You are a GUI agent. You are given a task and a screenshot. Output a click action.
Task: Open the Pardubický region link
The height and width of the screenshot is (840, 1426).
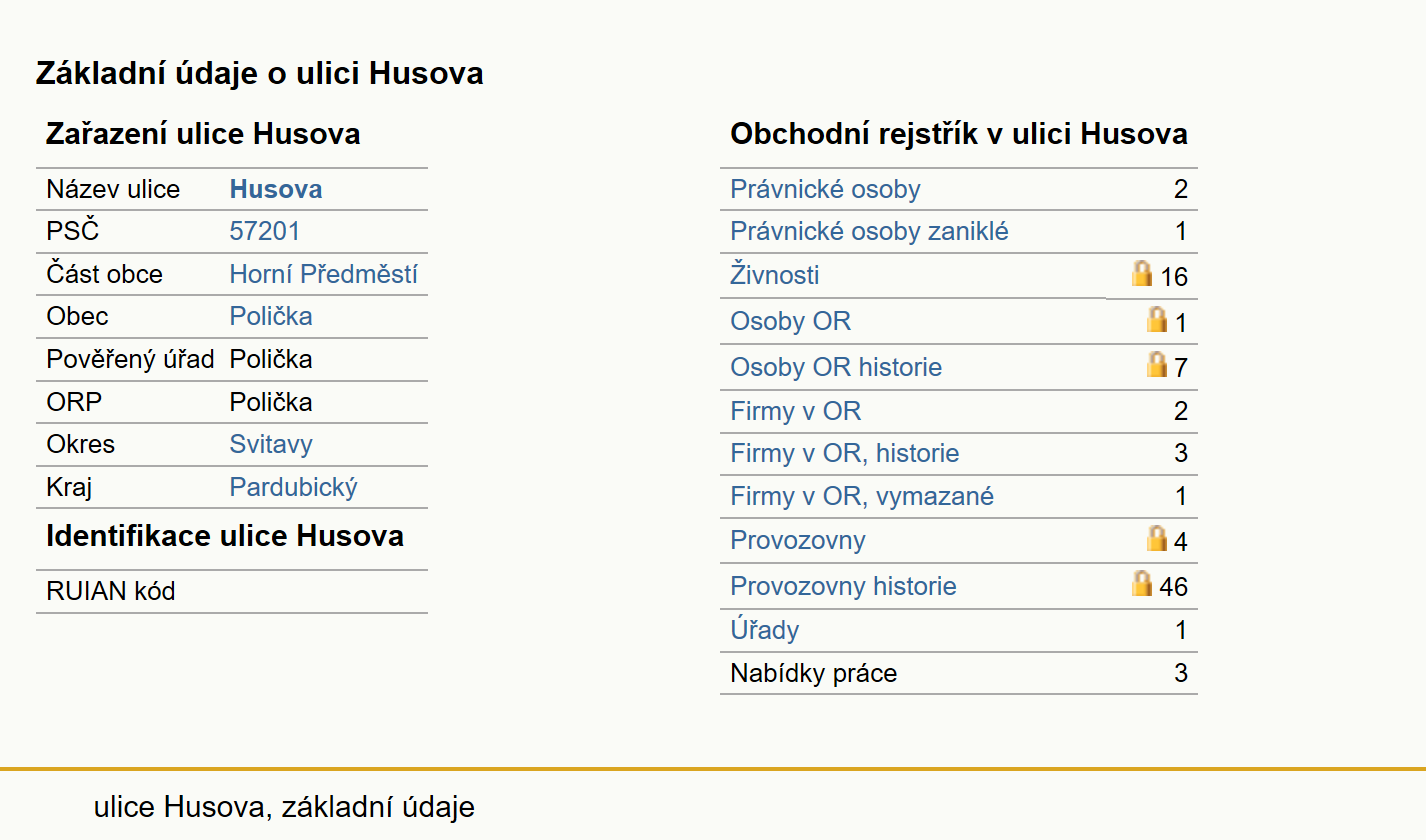(294, 487)
